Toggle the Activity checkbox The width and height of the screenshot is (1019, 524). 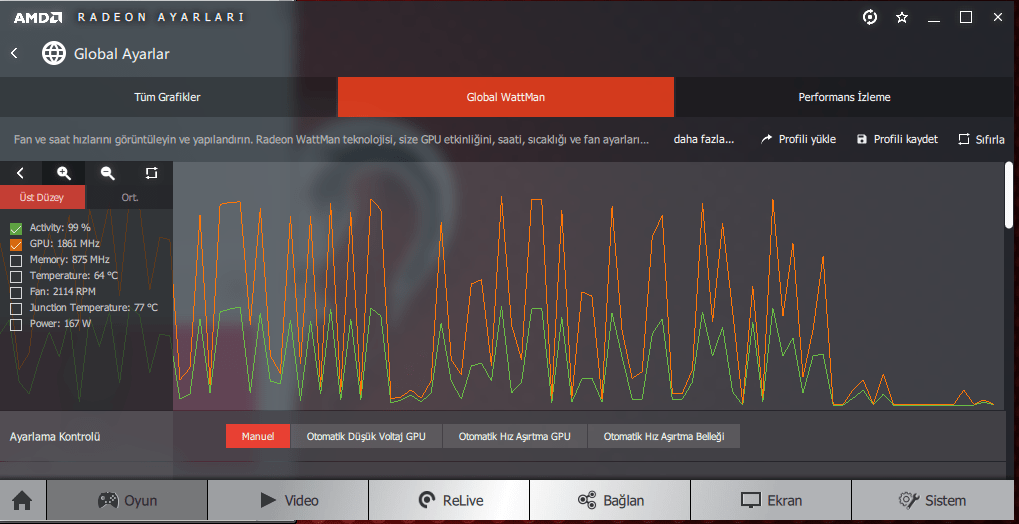16,229
